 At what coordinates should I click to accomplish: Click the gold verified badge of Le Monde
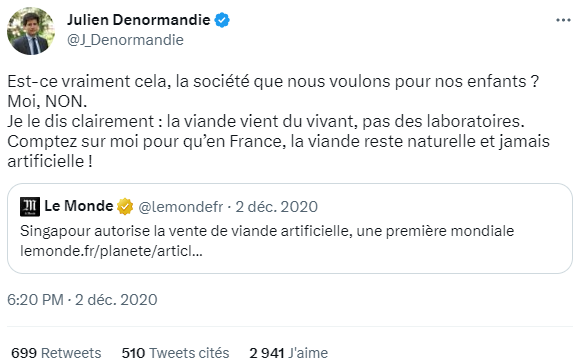125,206
